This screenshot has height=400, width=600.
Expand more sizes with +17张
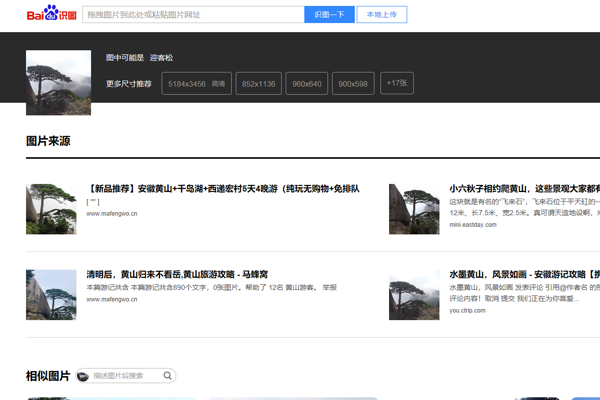pyautogui.click(x=397, y=84)
